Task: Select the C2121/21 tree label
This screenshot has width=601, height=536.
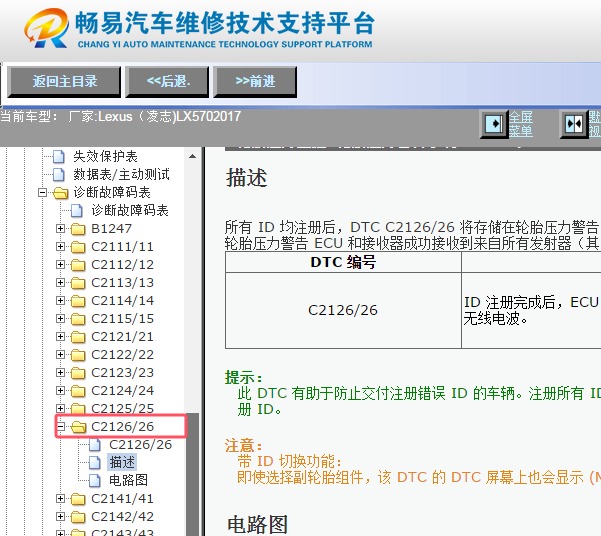Action: (x=122, y=337)
